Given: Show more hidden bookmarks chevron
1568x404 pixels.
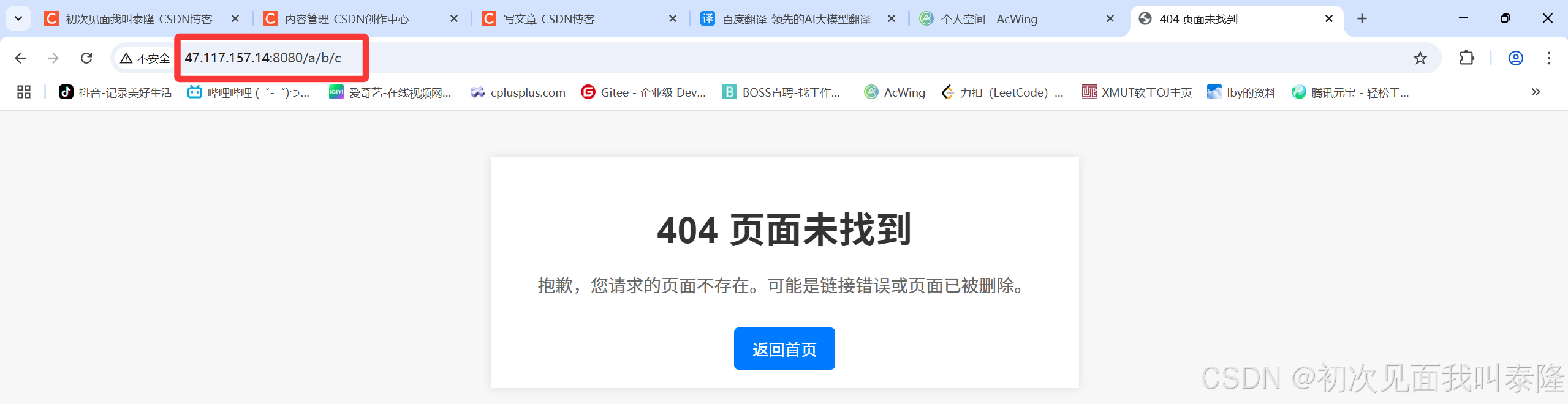Looking at the screenshot, I should (1535, 92).
